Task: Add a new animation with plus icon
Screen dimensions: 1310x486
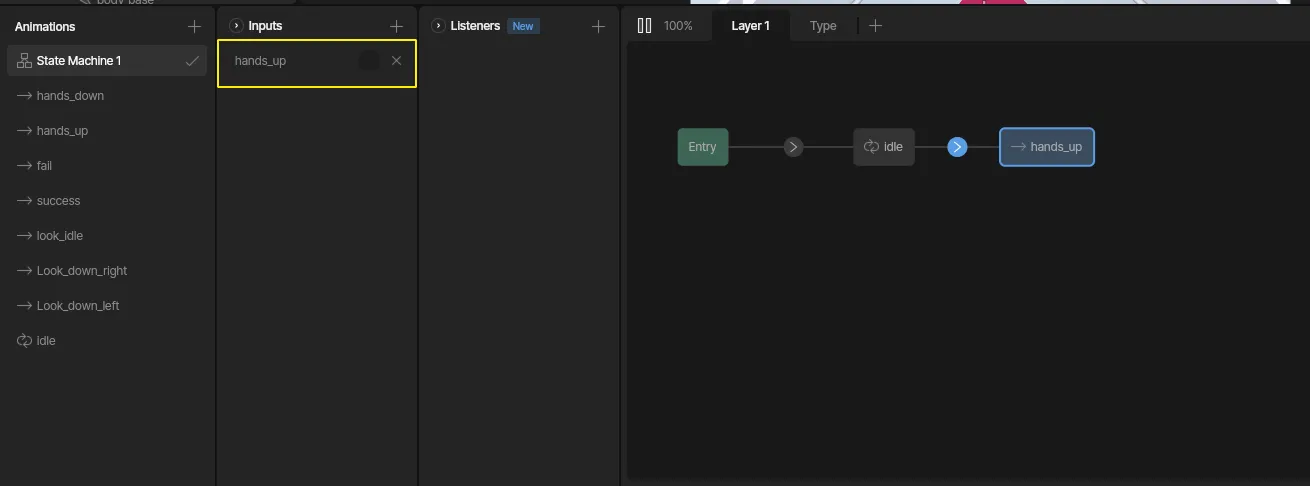Action: click(x=194, y=26)
